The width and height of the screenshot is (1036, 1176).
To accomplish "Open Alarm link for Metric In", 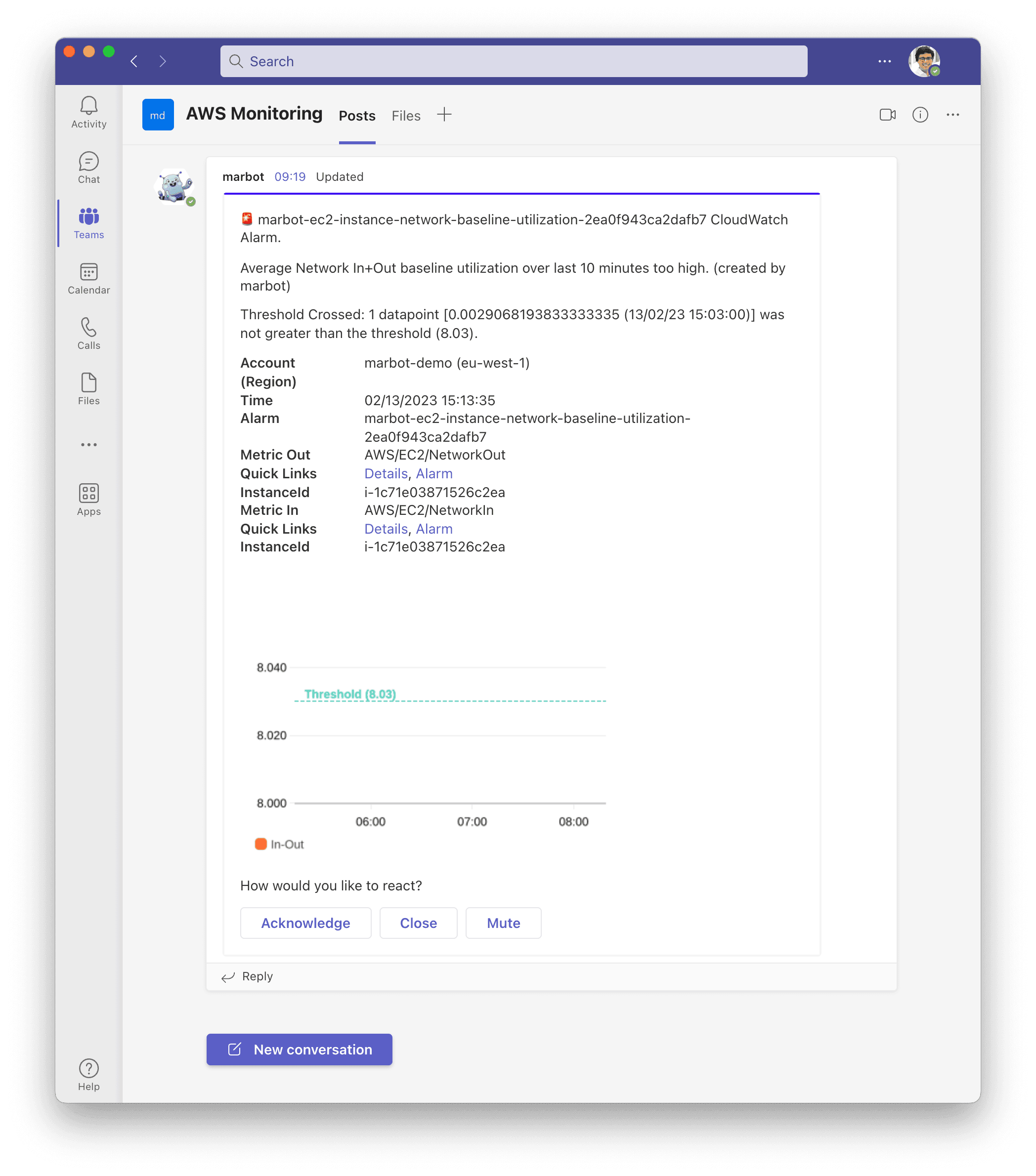I will click(434, 529).
